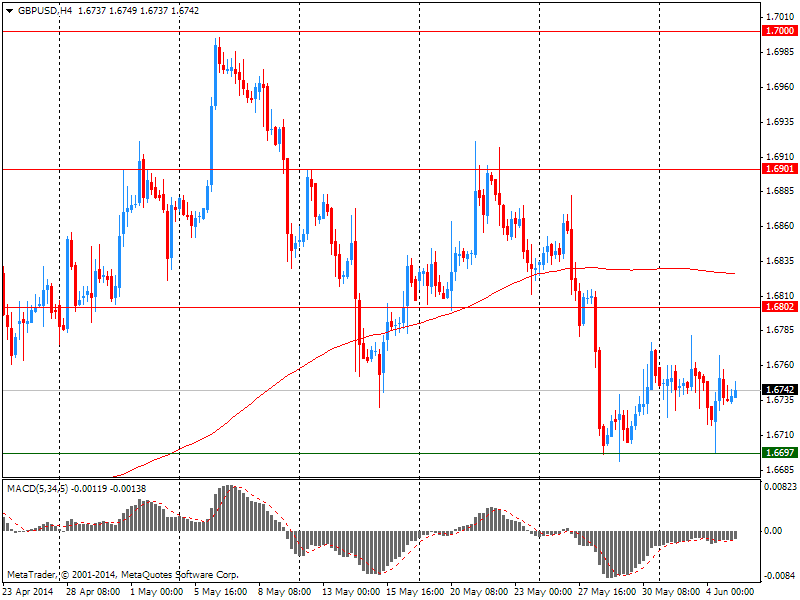Click the 1.6785 price axis value
The width and height of the screenshot is (800, 600).
coord(780,330)
